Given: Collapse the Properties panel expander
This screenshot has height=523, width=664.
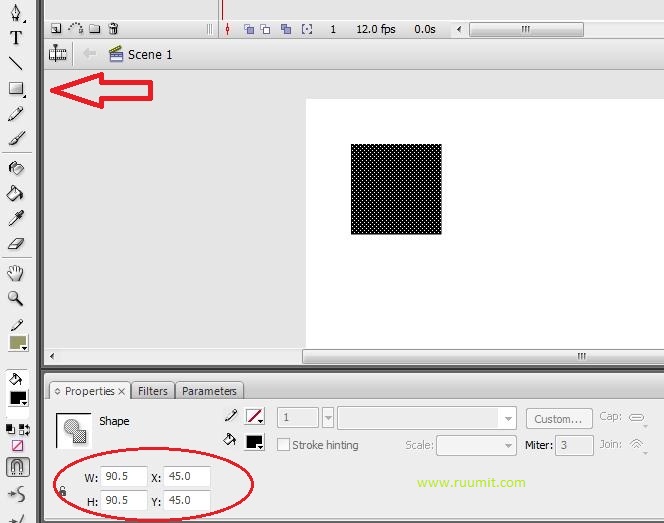Looking at the screenshot, I should click(58, 391).
